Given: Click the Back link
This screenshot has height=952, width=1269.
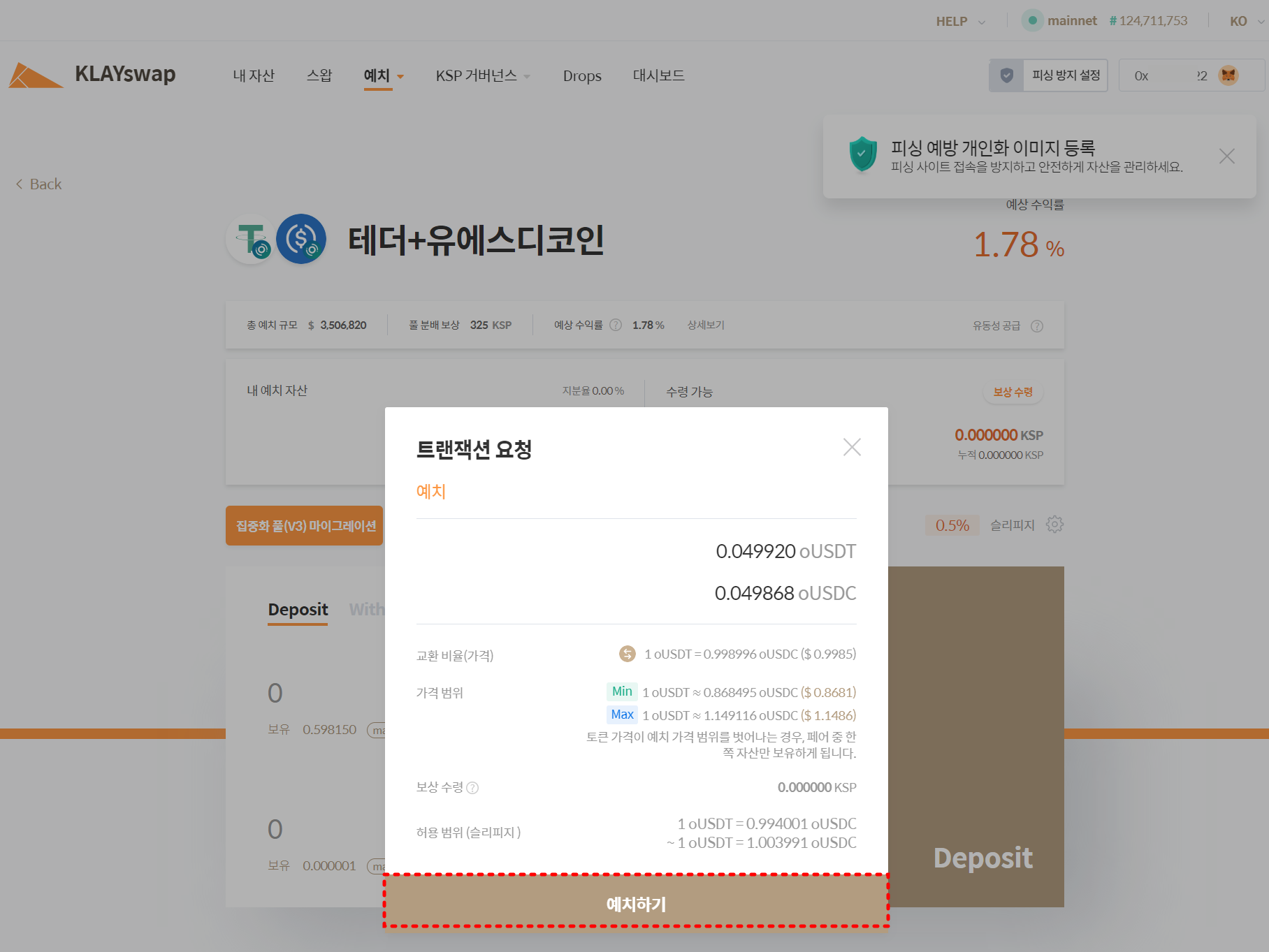Looking at the screenshot, I should coord(39,184).
